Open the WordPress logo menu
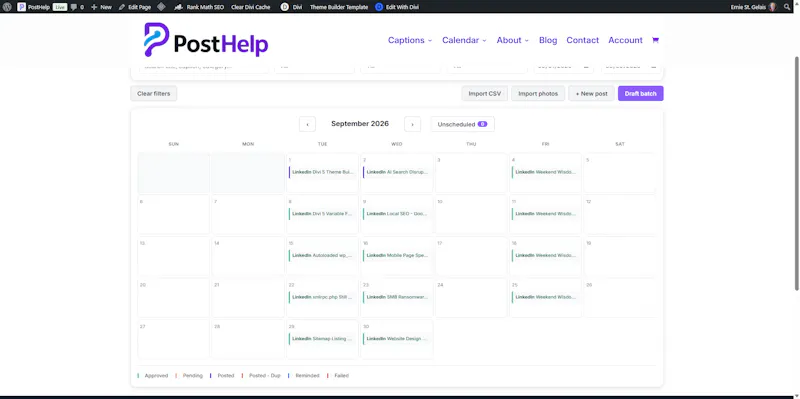 [7, 7]
